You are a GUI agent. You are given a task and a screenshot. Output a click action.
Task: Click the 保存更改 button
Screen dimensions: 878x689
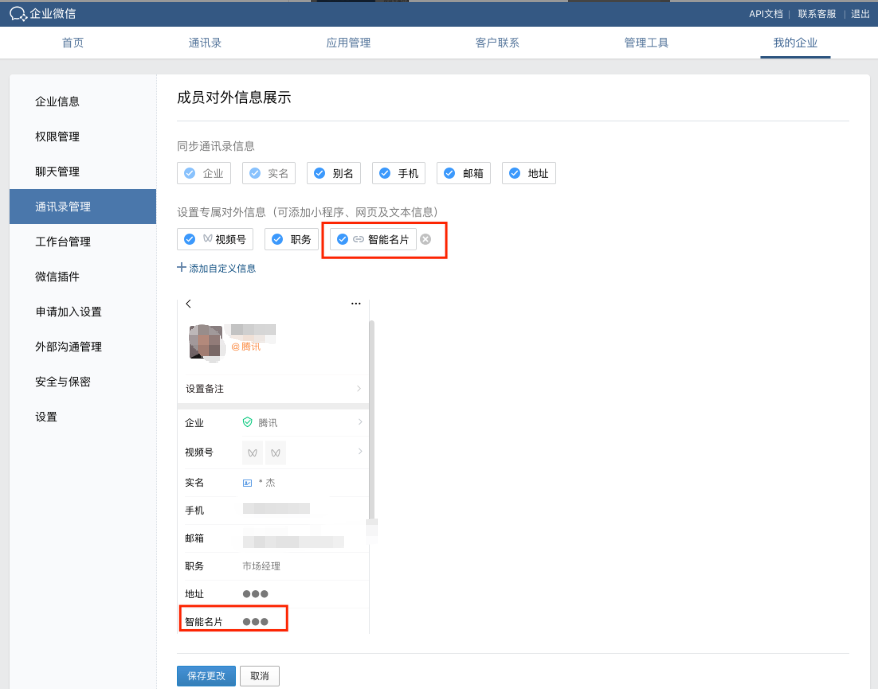point(207,676)
